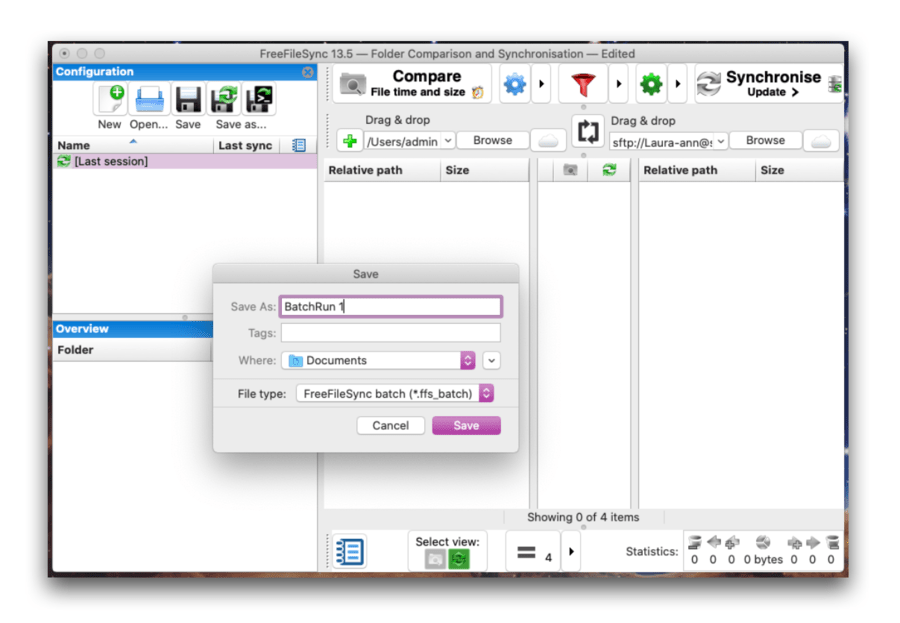
Task: Open the Where dropdown showing Documents
Action: click(377, 360)
